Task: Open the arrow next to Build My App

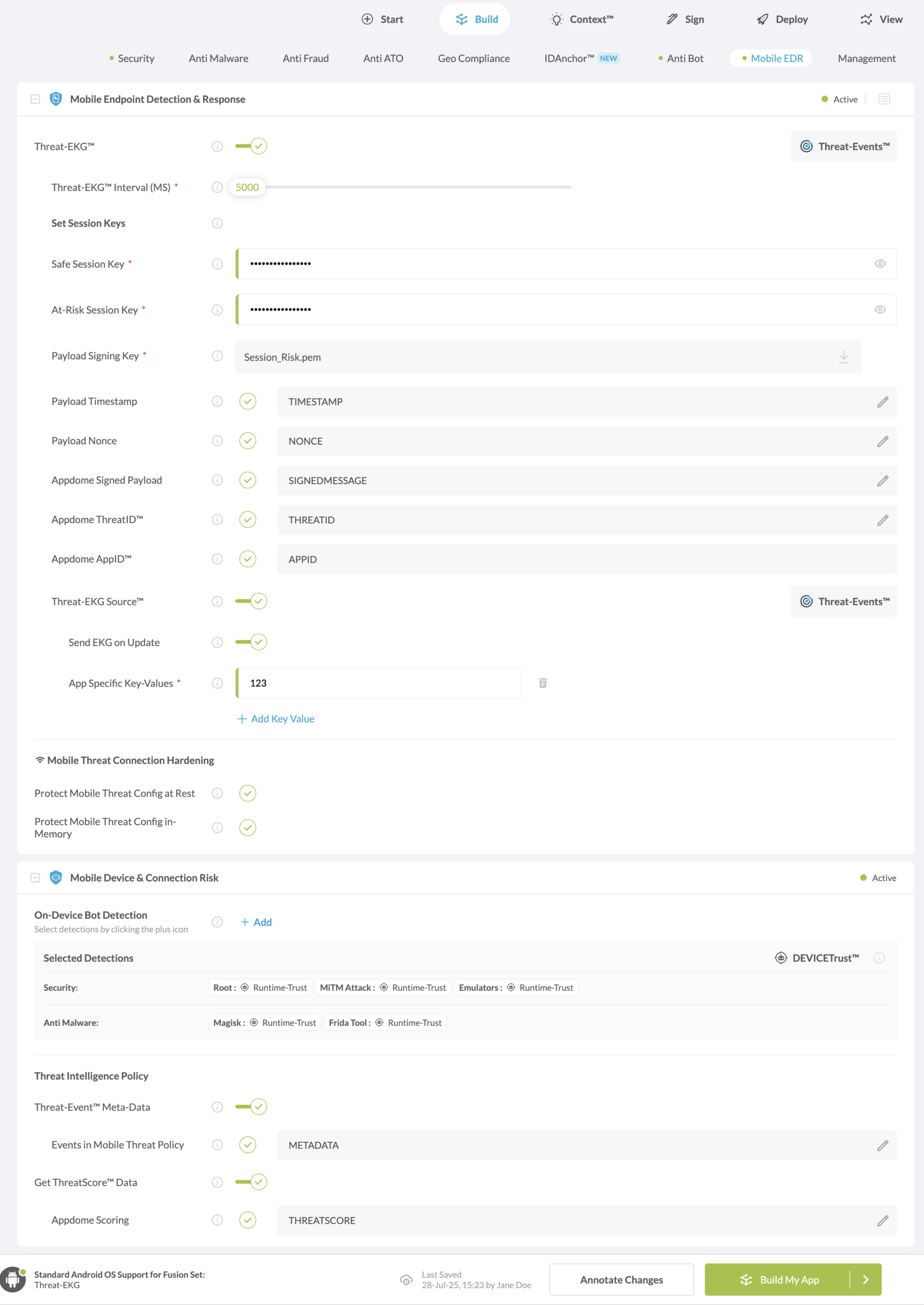Action: tap(866, 1279)
